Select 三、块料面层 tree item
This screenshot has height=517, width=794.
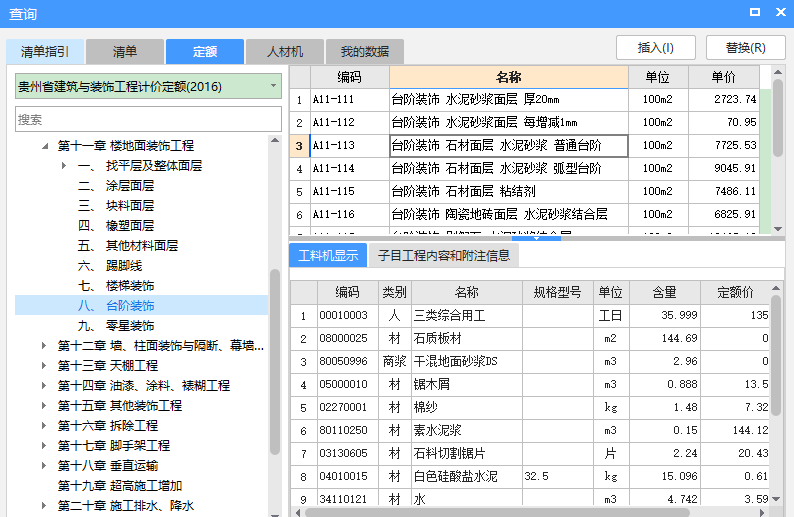click(x=116, y=206)
